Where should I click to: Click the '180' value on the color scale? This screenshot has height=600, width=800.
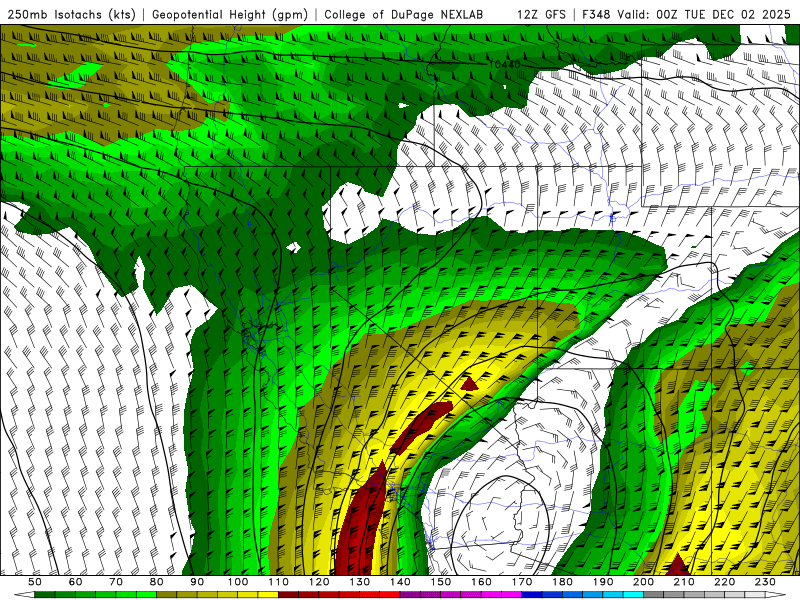(562, 582)
